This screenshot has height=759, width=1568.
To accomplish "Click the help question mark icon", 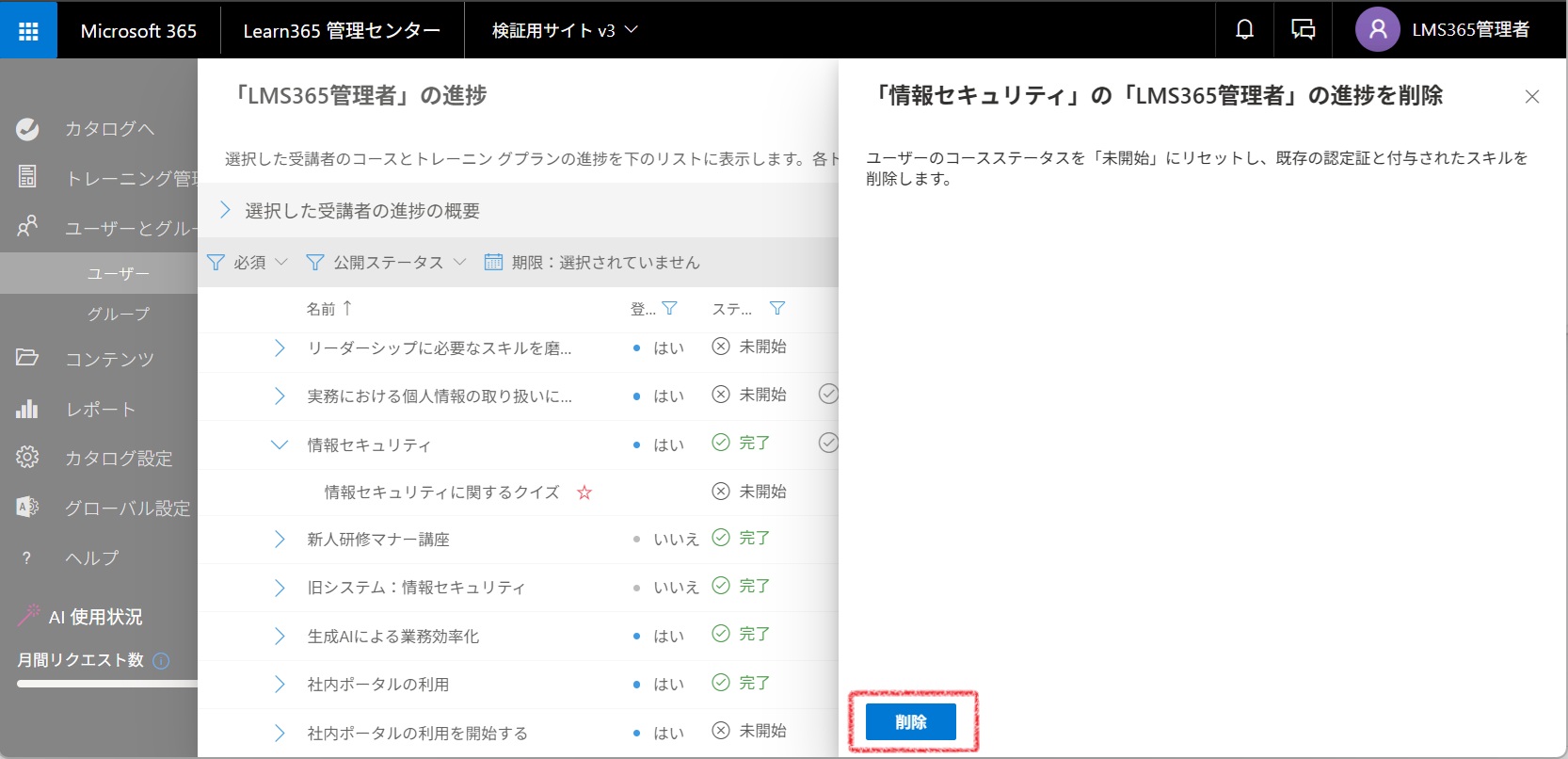I will coord(26,557).
